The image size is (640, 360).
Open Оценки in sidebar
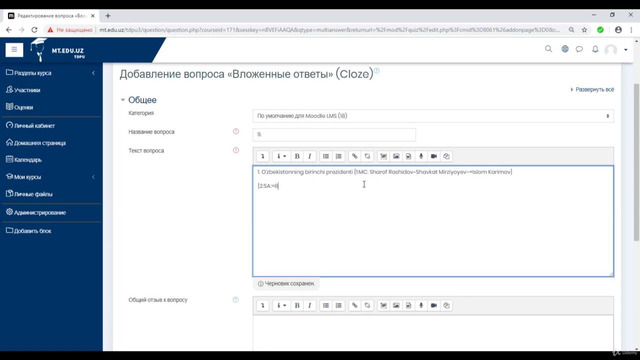pyautogui.click(x=20, y=107)
